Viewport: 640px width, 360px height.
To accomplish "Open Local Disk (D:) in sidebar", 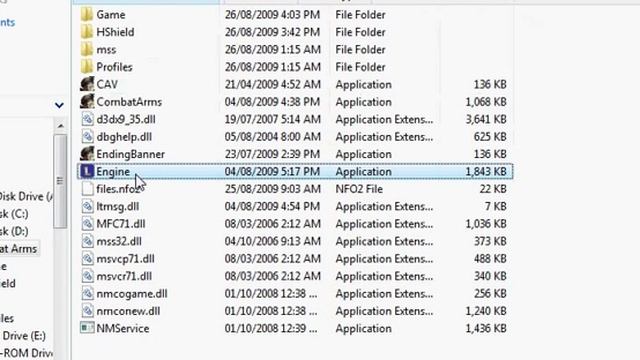I will [14, 231].
